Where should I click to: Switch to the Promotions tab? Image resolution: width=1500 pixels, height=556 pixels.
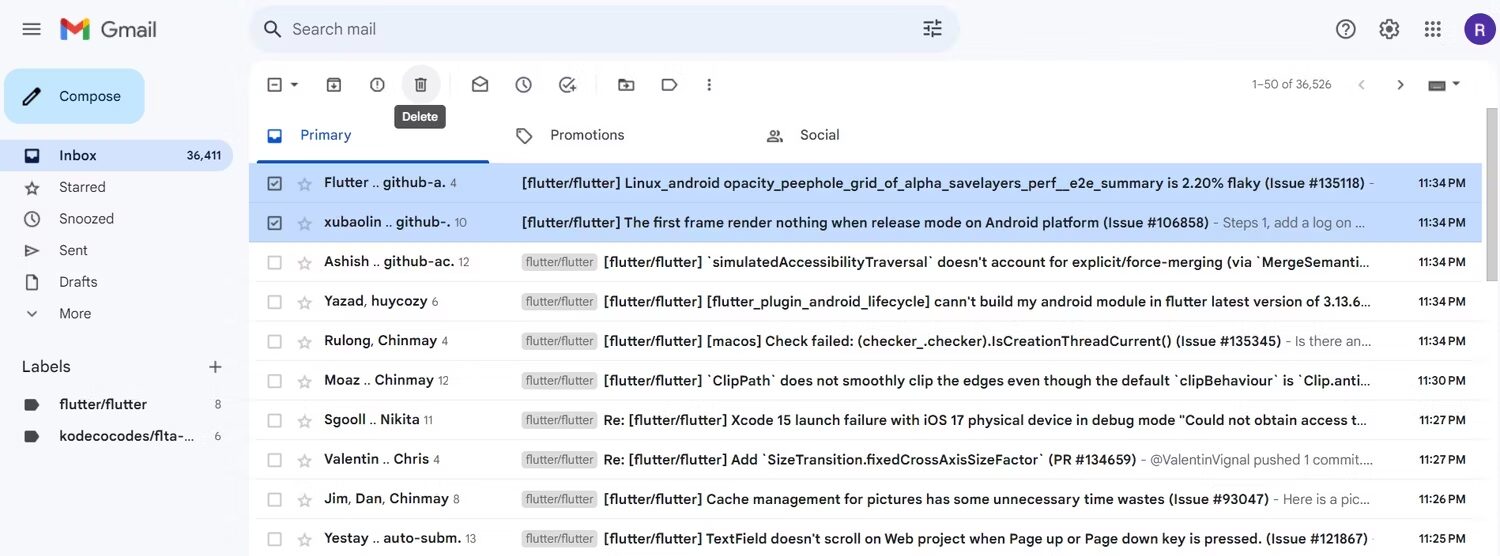pos(586,136)
